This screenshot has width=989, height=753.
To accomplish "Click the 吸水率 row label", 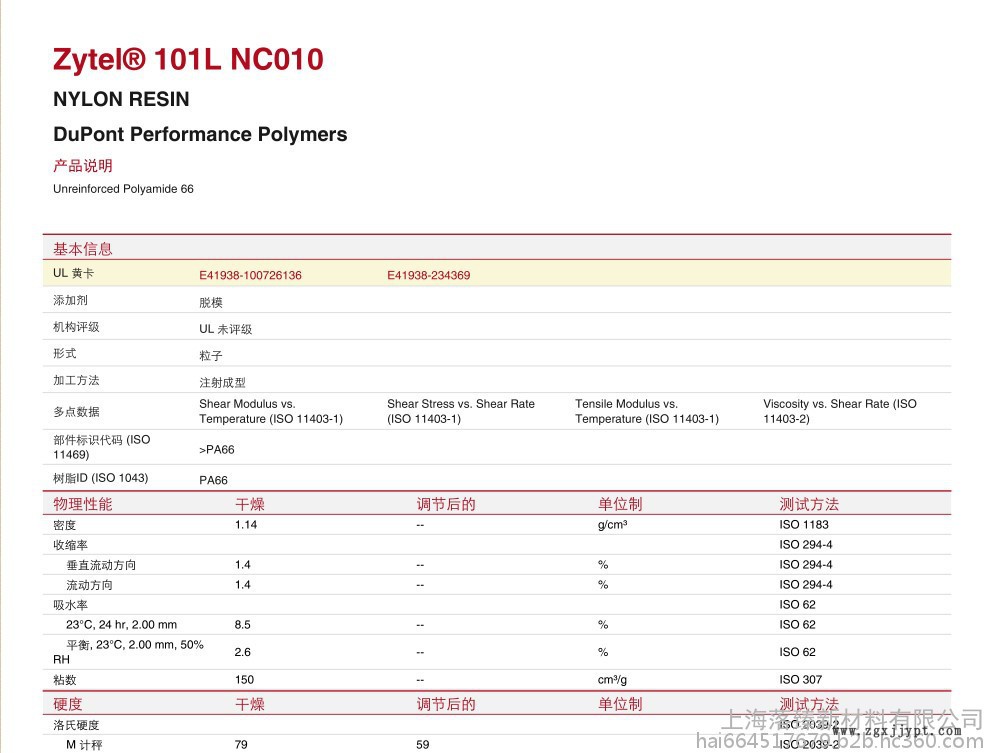I will point(71,605).
